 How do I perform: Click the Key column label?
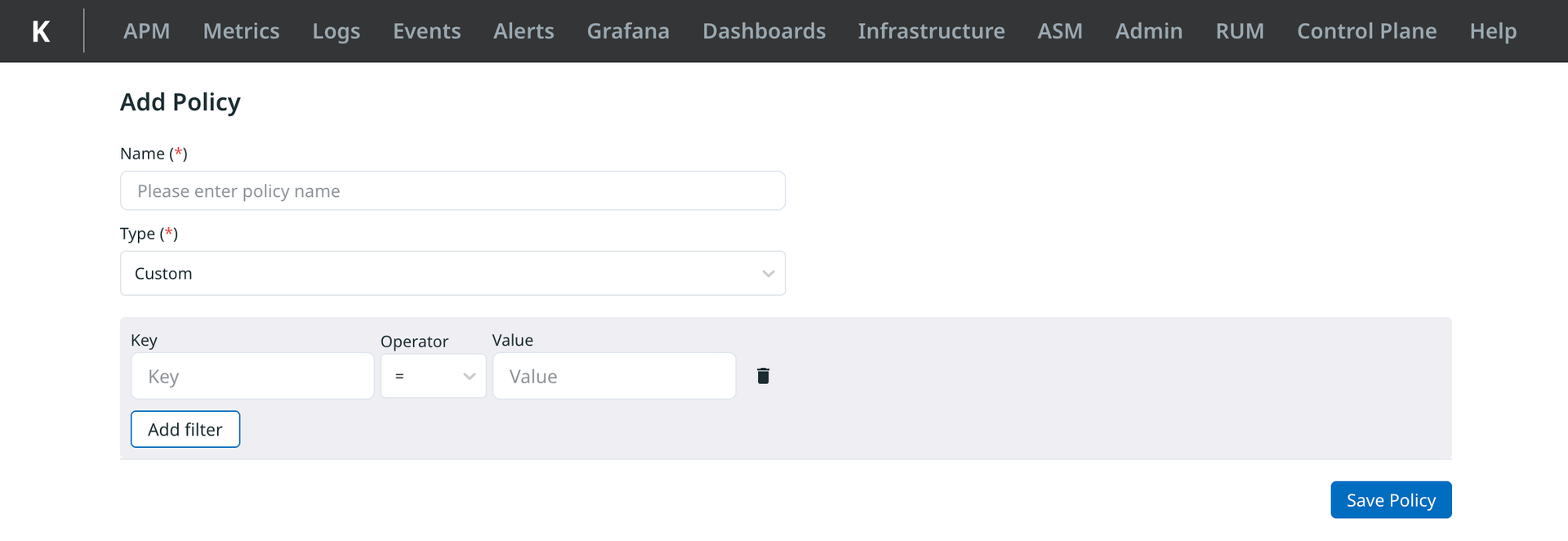click(144, 340)
